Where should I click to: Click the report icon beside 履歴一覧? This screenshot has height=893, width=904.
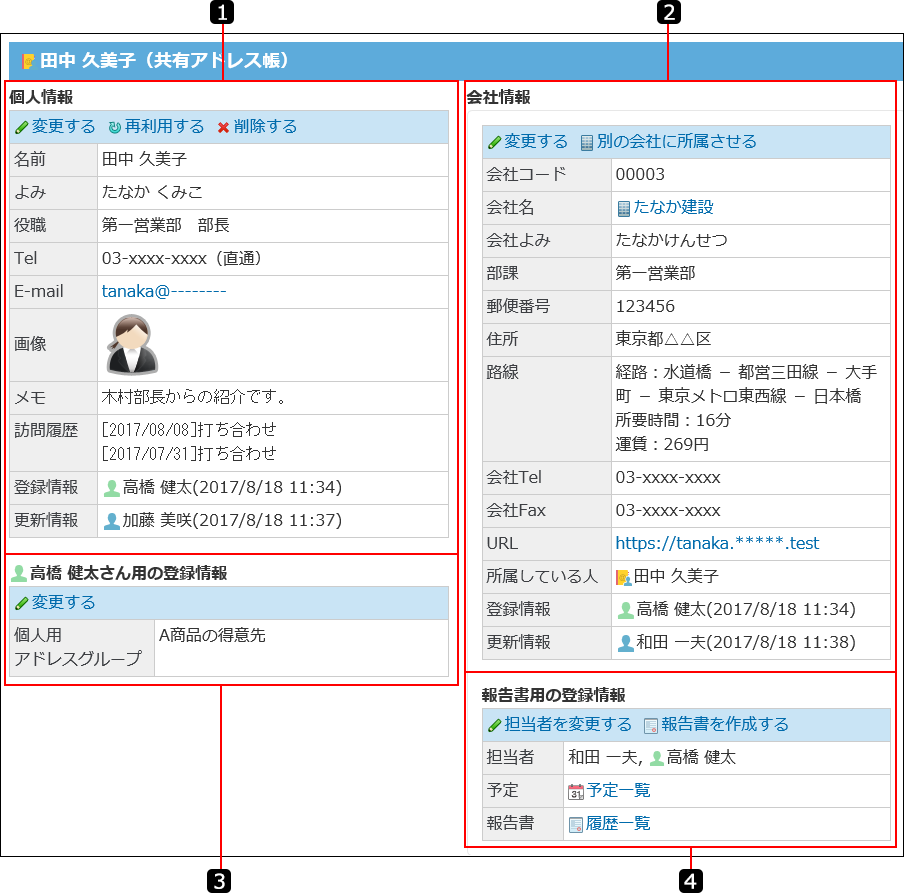tap(576, 824)
